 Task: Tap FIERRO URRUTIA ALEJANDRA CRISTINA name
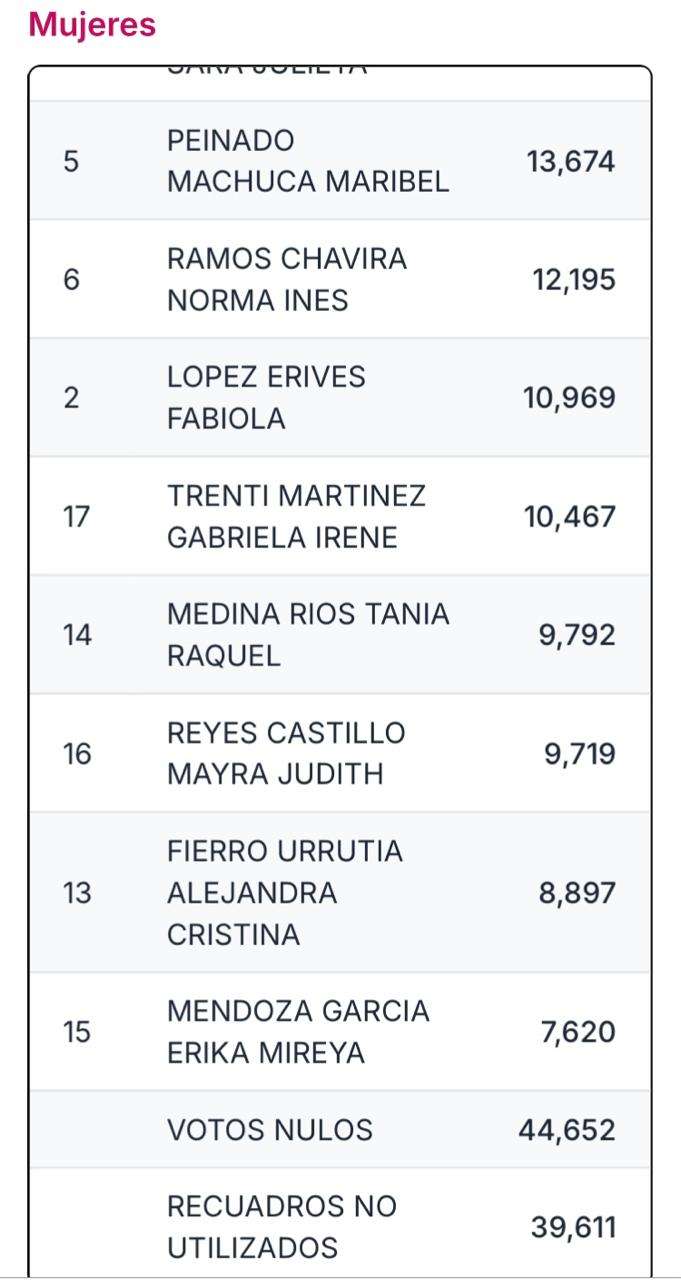pyautogui.click(x=284, y=892)
